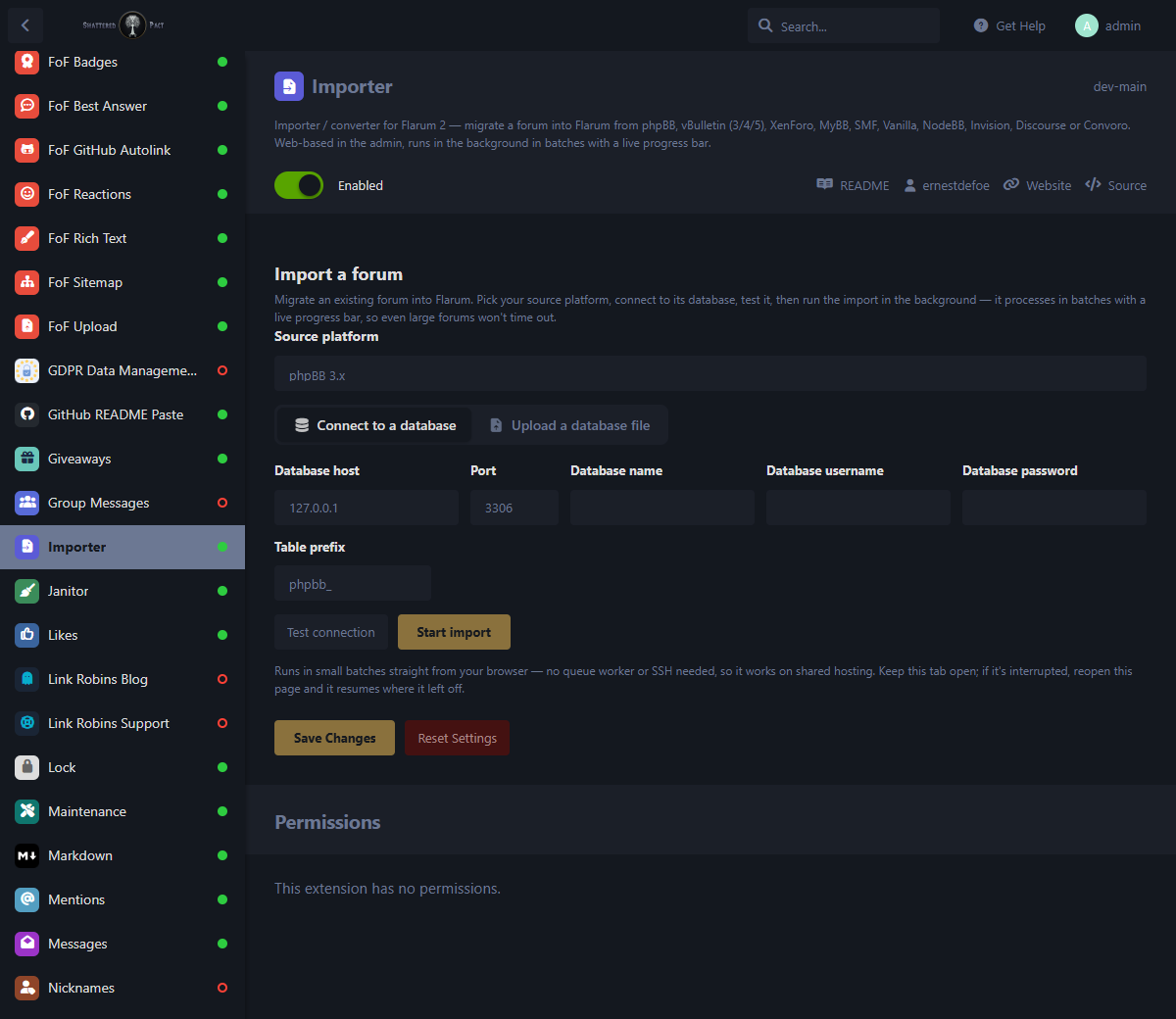The image size is (1176, 1019).
Task: Open the Shattered Pact forum logo
Action: pos(123,25)
